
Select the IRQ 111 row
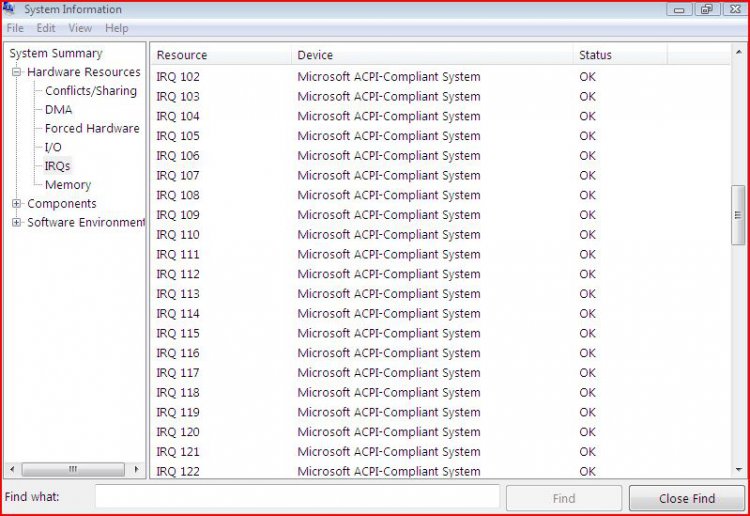pos(441,254)
